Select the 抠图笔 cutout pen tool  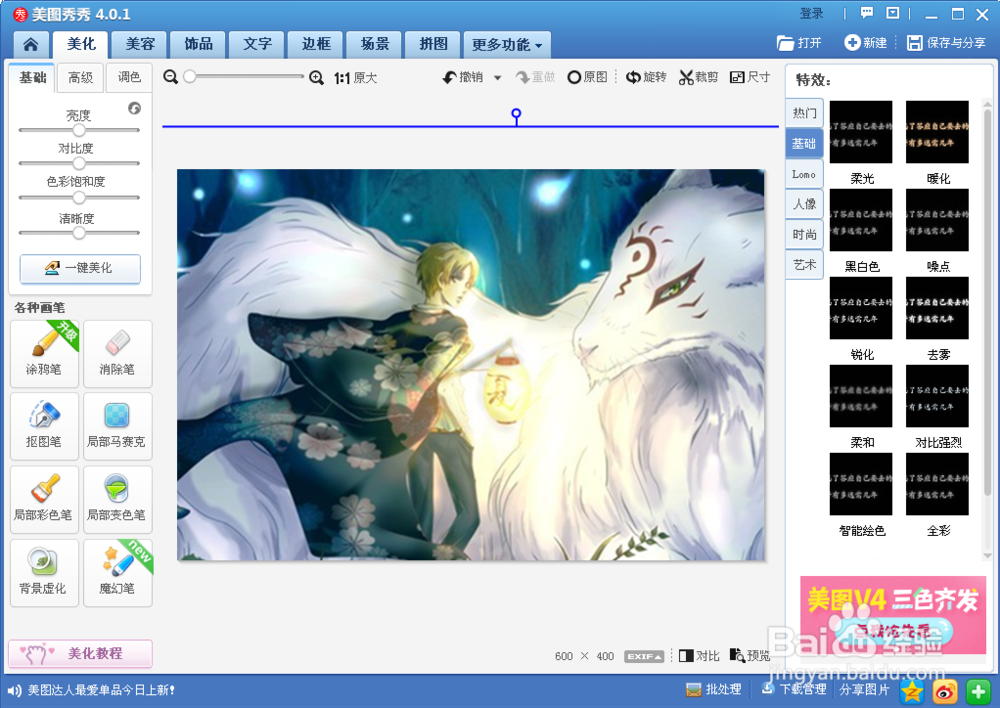(44, 426)
